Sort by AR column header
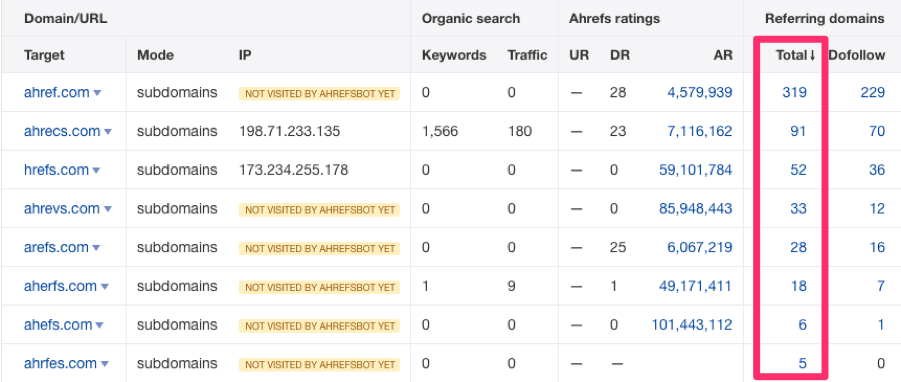 (x=723, y=55)
